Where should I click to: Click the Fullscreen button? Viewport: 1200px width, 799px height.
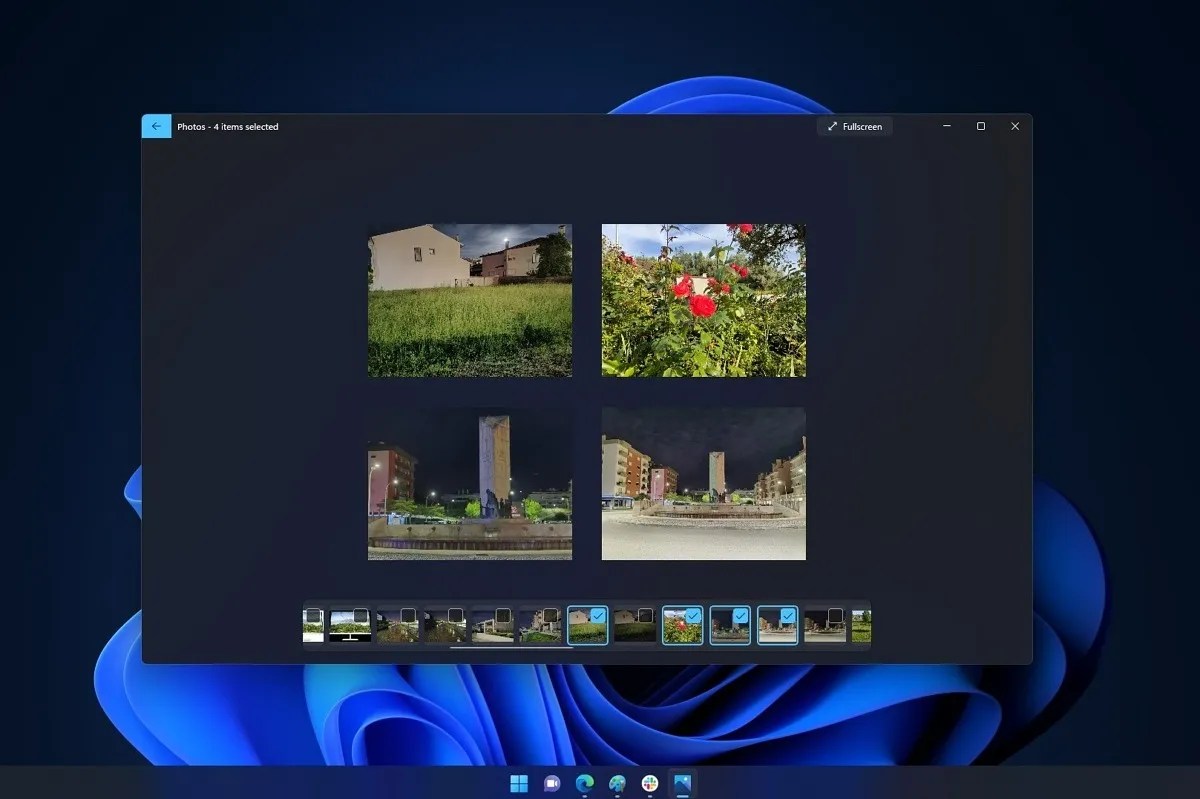855,126
